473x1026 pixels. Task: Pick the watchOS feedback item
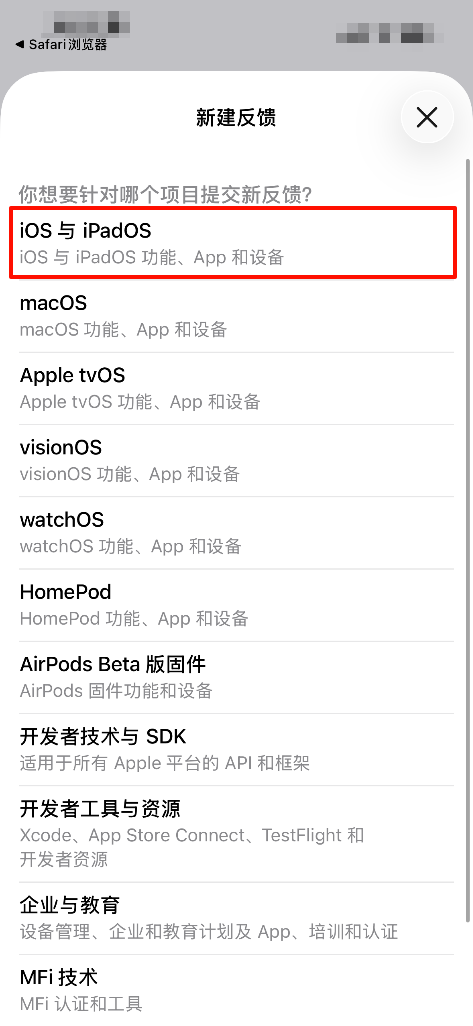tap(236, 533)
